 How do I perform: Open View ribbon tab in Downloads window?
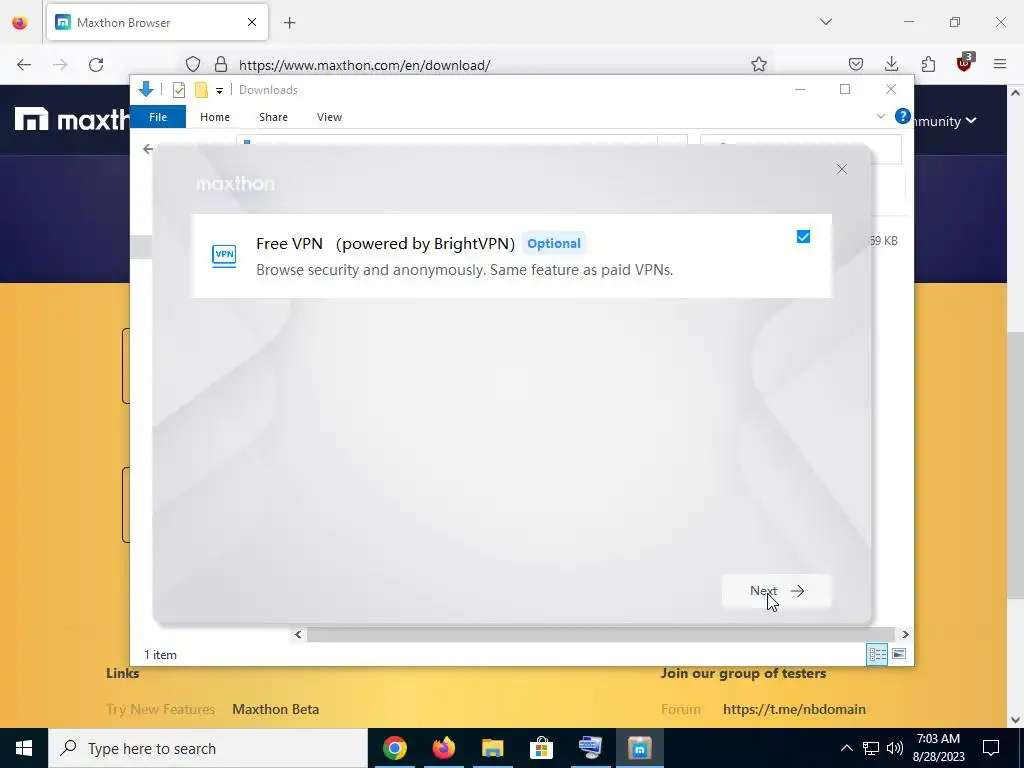pos(329,117)
